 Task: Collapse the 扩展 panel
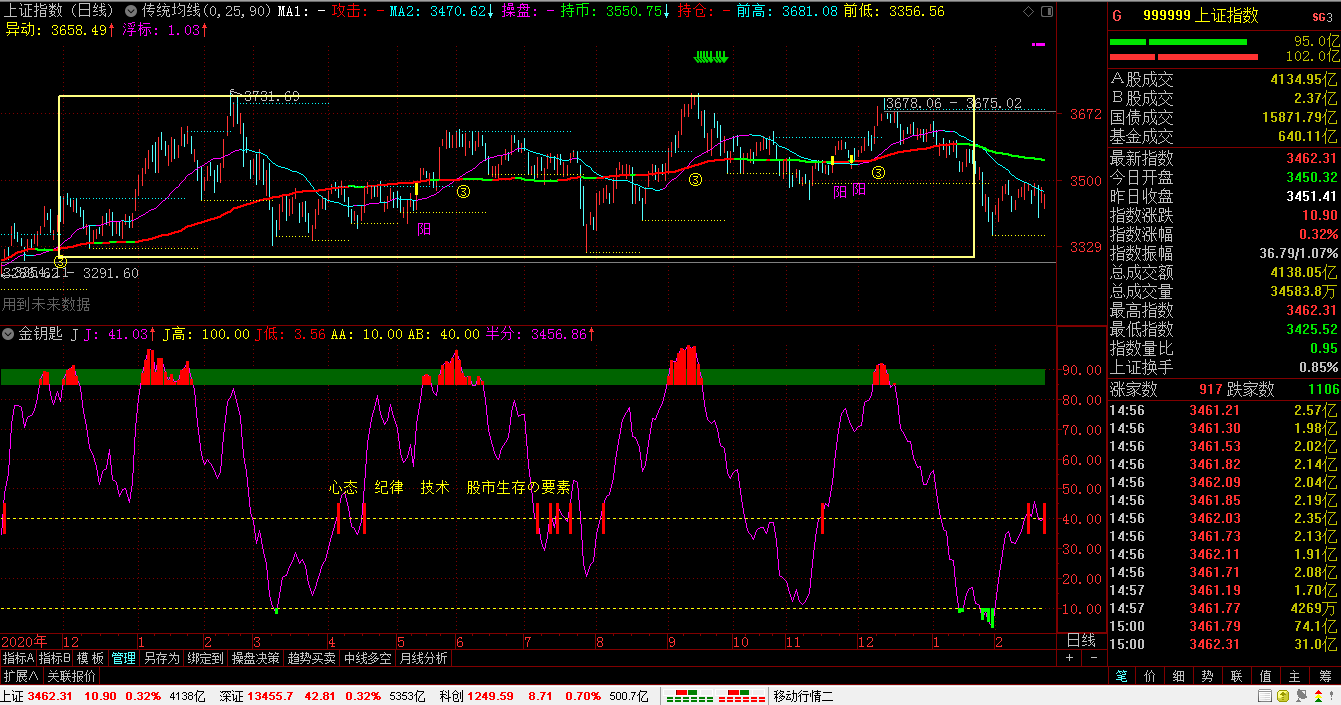(x=21, y=676)
